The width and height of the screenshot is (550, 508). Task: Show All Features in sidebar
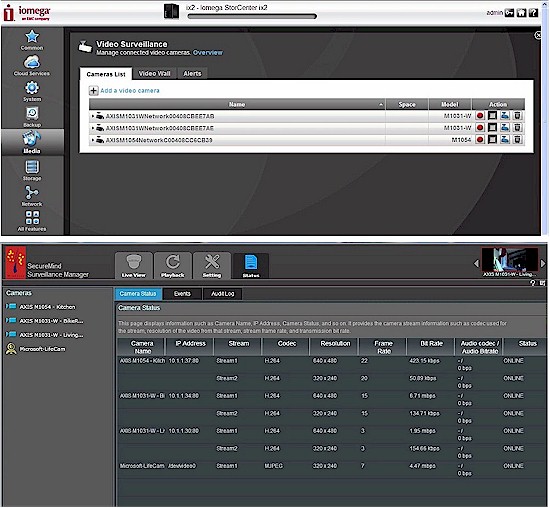[32, 221]
